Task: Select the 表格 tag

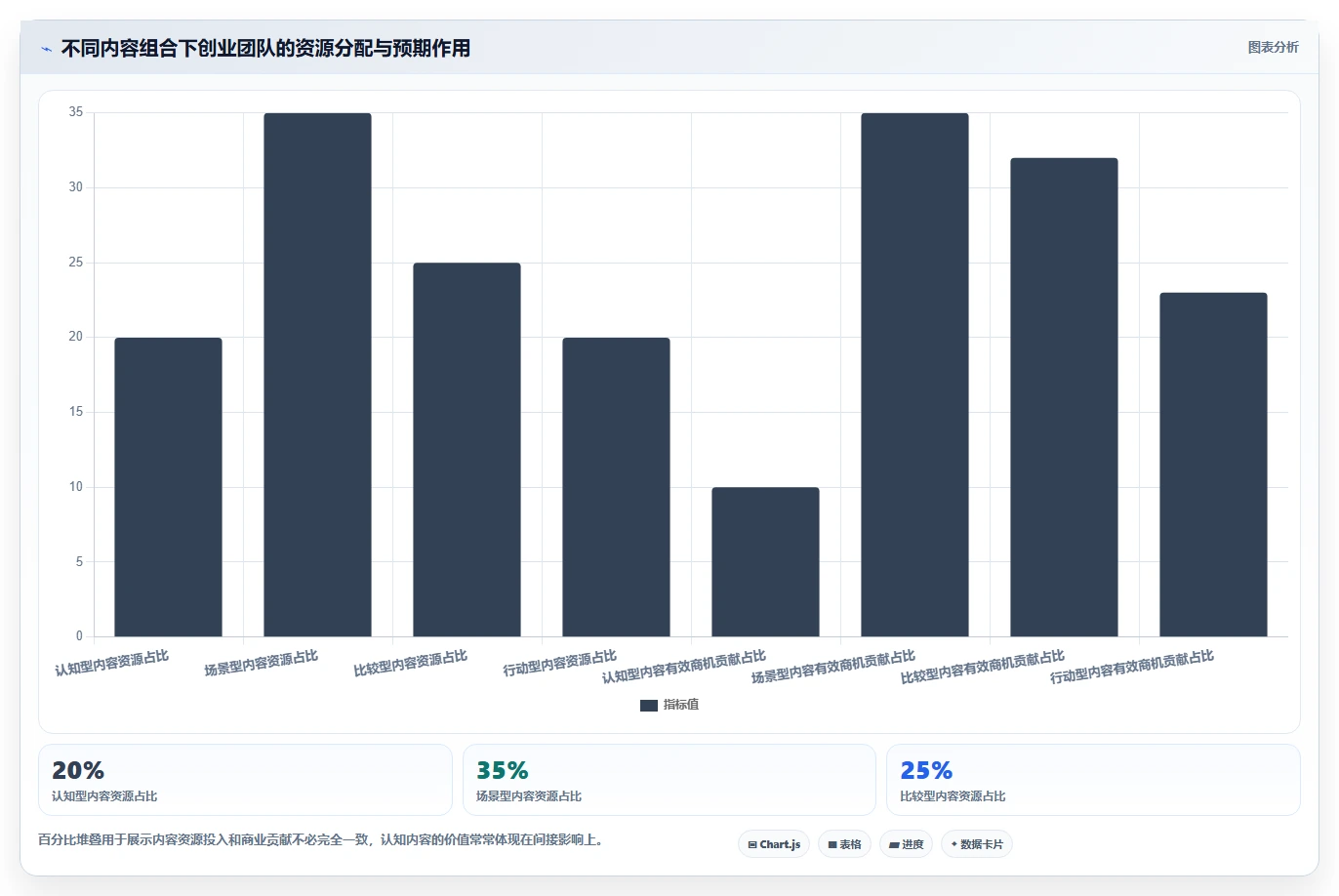Action: [844, 844]
